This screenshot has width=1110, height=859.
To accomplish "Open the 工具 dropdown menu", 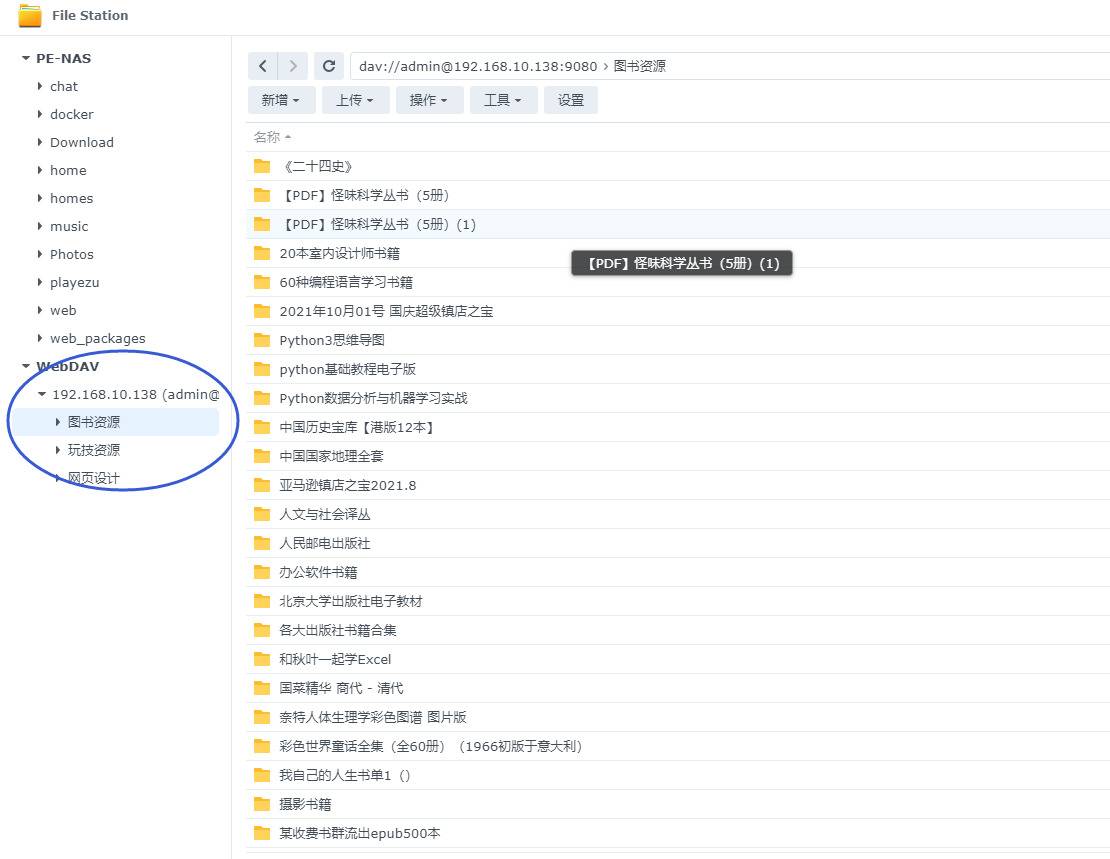I will 503,100.
